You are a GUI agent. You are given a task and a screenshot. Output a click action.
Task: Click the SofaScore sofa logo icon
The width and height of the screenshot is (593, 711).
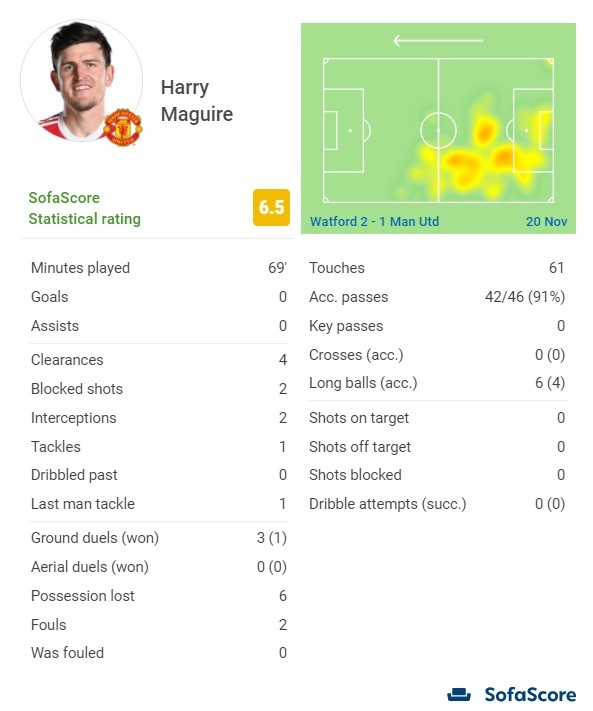tap(459, 694)
